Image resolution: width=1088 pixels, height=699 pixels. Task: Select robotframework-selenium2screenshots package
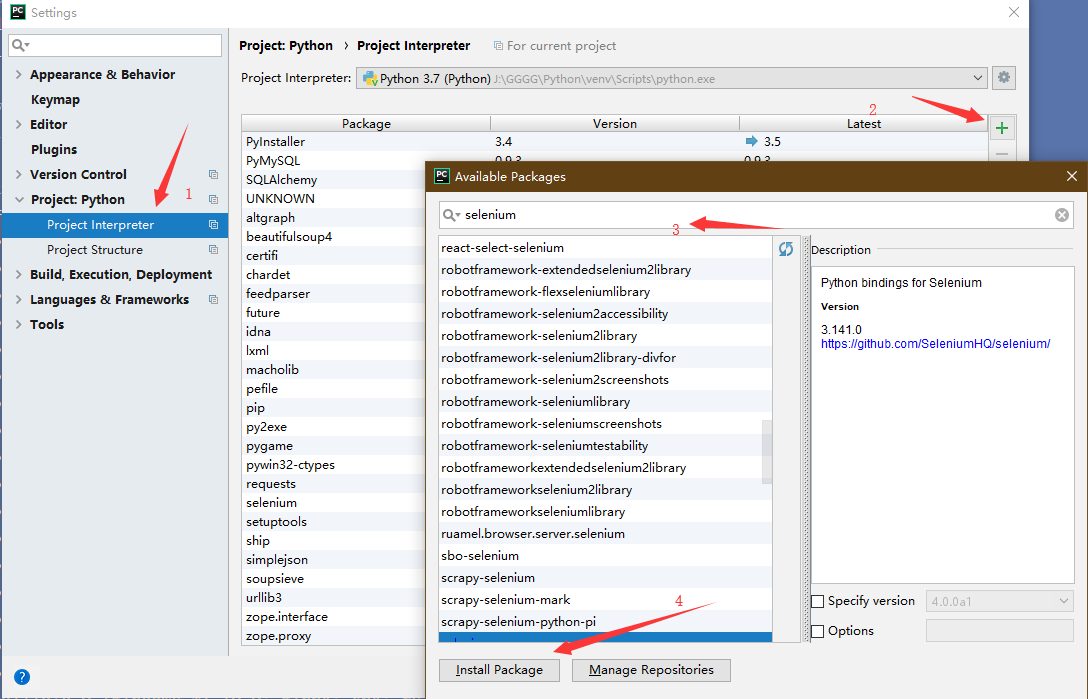click(x=605, y=380)
